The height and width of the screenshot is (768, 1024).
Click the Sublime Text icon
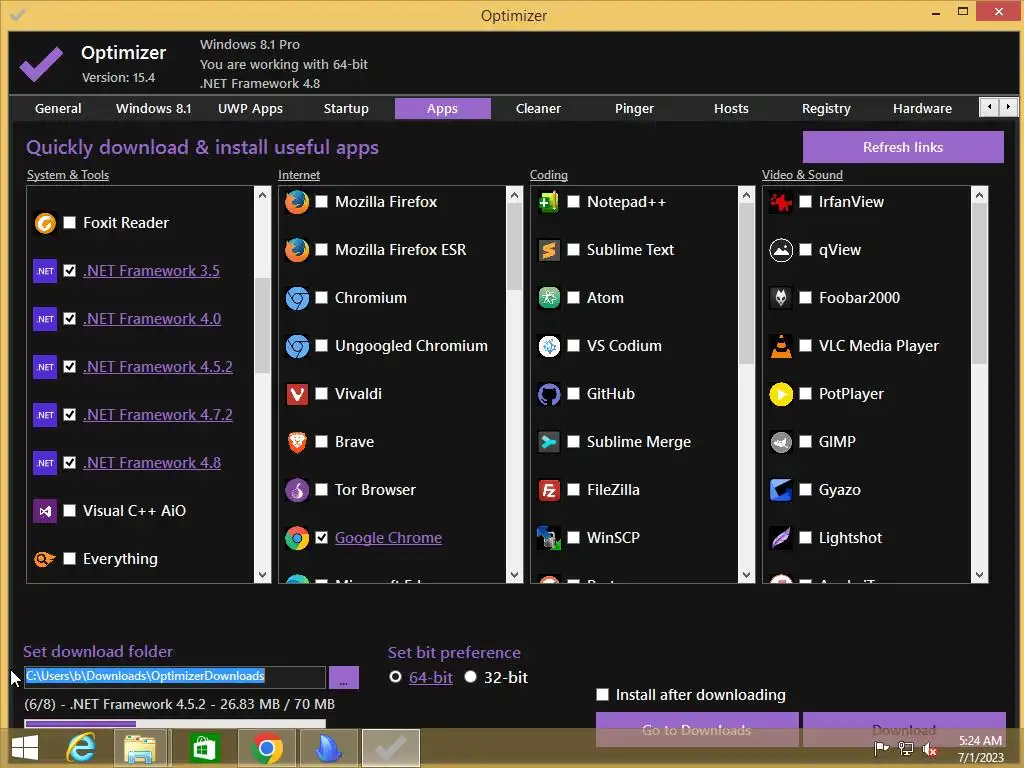click(549, 250)
